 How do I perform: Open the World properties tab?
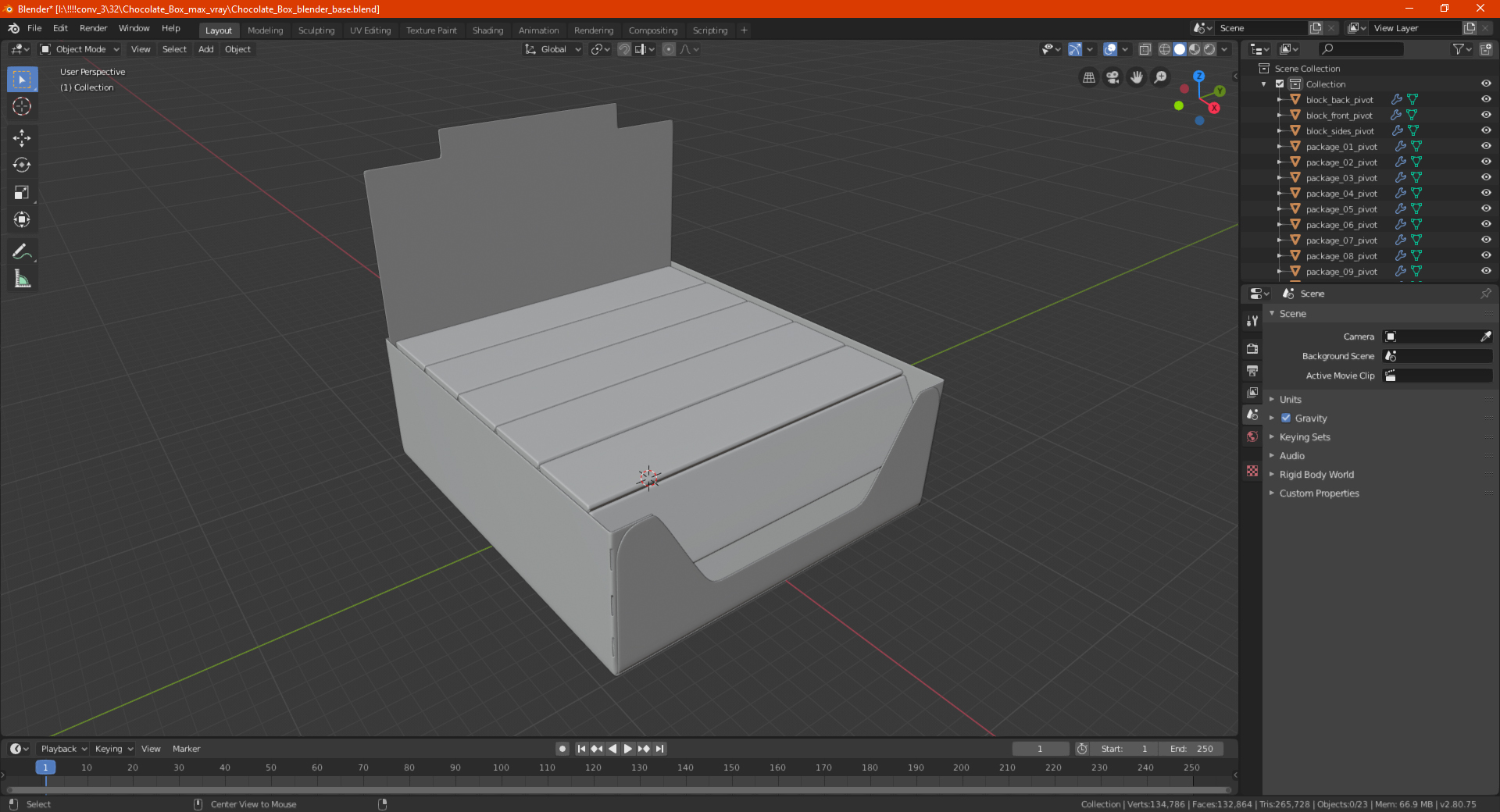coord(1252,436)
